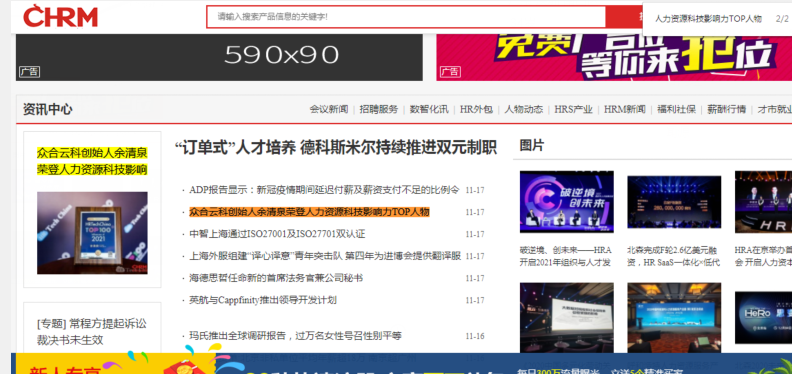Click the 广告 label on the 590x90 banner
The image size is (792, 374).
[29, 72]
